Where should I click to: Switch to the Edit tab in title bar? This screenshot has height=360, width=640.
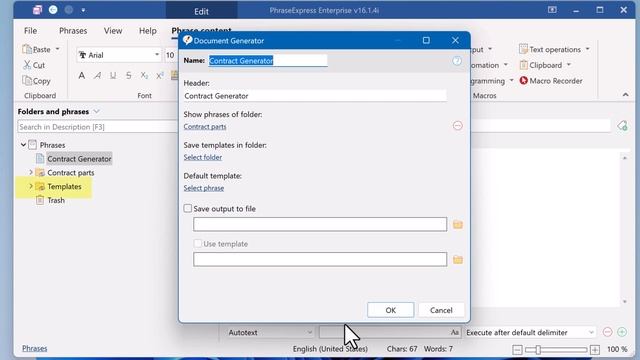point(201,11)
